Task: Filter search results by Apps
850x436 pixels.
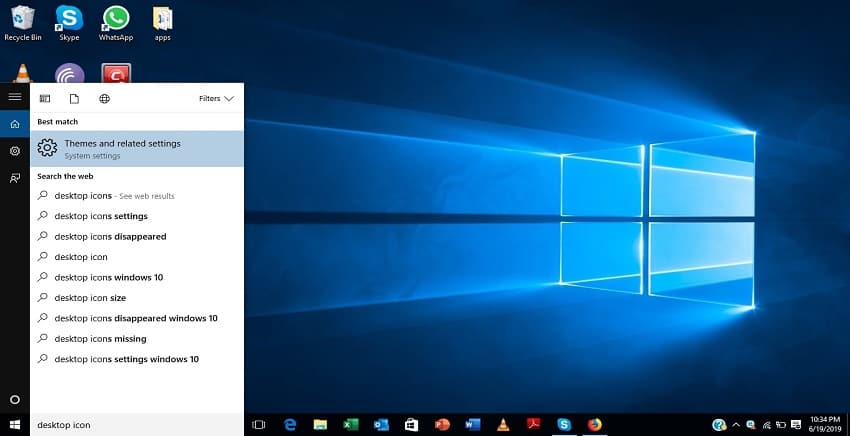Action: (x=45, y=98)
